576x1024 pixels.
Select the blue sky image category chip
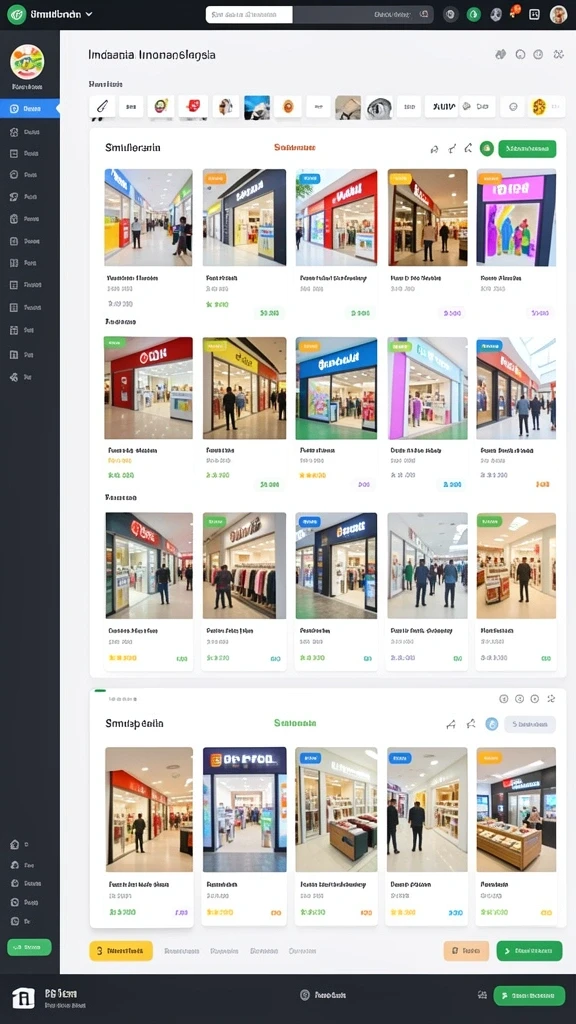[x=257, y=106]
